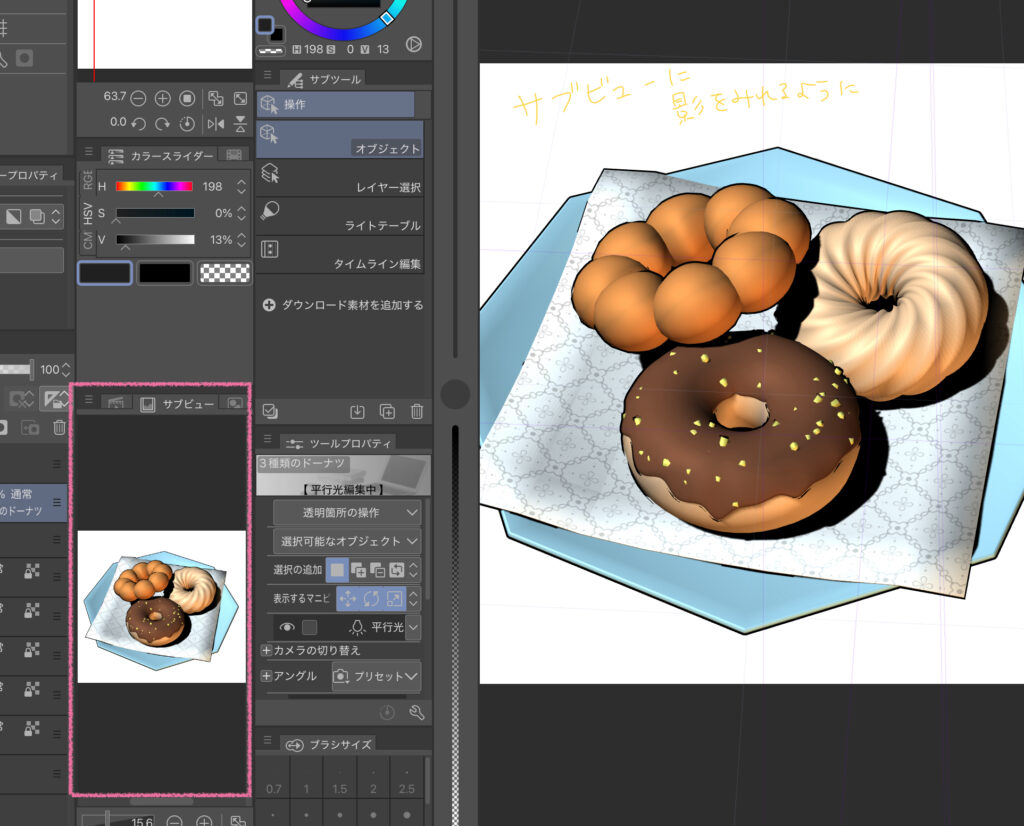1024x826 pixels.
Task: Open the 選択可能なオブジェクト dropdown
Action: pos(347,542)
